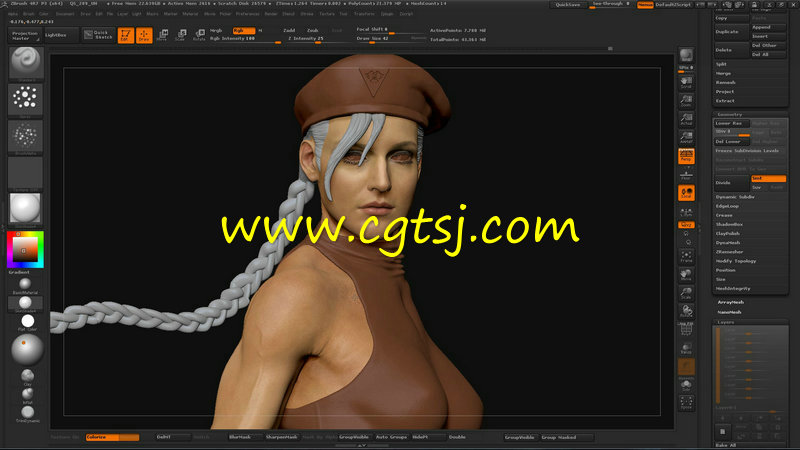Toggle Persp perspective view
This screenshot has width=800, height=450.
tap(686, 156)
